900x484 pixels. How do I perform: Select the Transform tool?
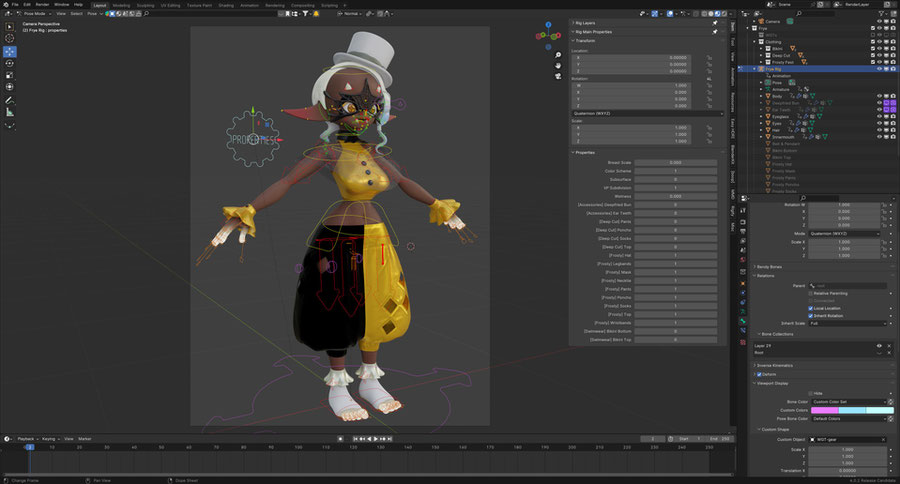(10, 87)
